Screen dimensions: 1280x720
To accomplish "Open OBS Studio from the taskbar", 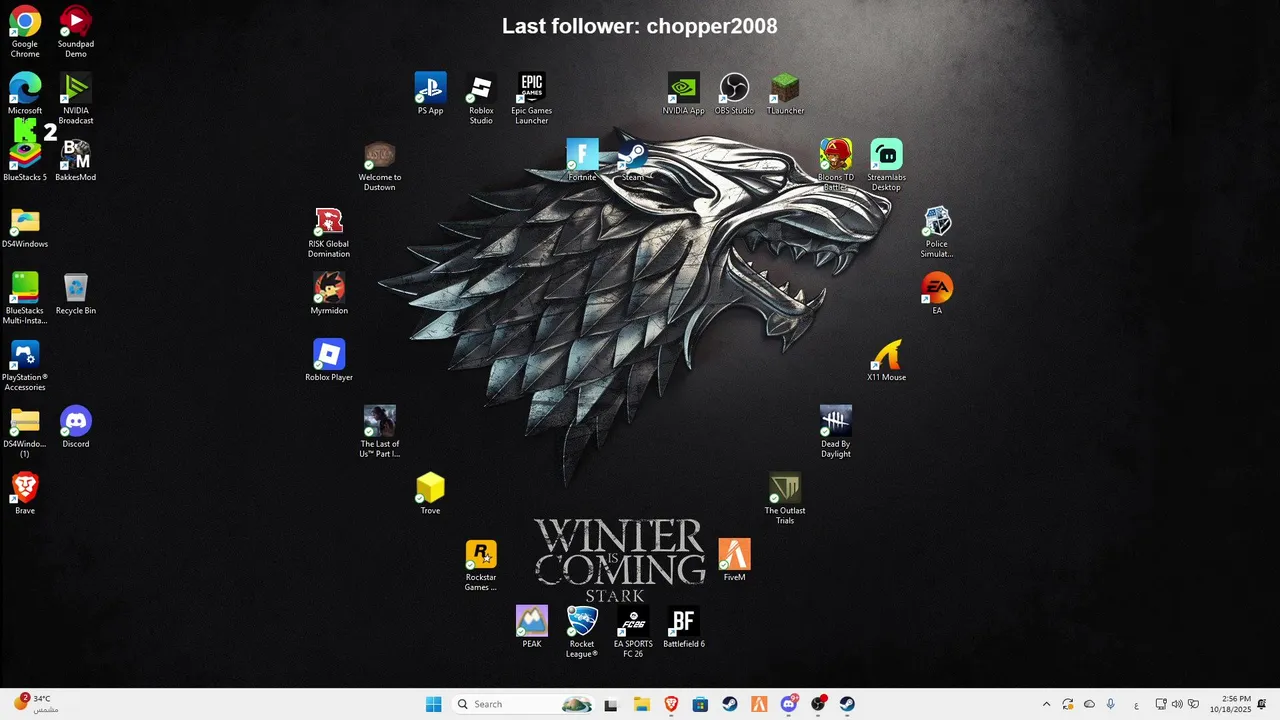I will click(818, 704).
